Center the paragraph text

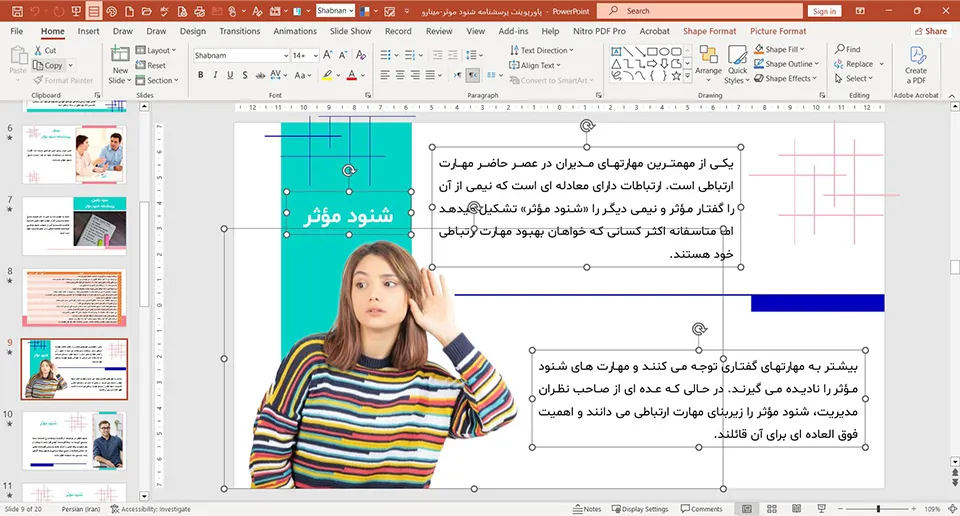(400, 75)
